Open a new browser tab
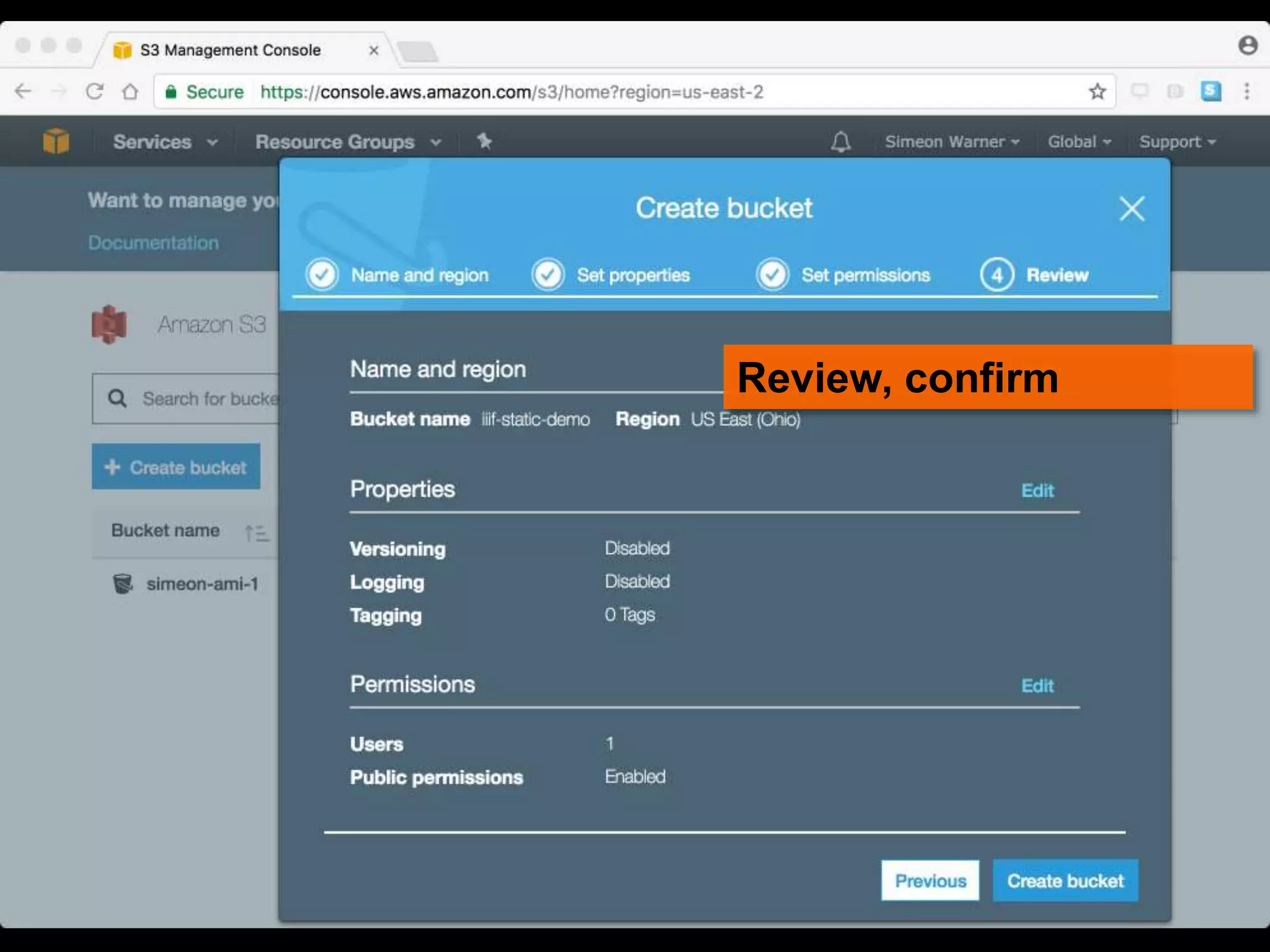Viewport: 1270px width, 952px height. [417, 52]
